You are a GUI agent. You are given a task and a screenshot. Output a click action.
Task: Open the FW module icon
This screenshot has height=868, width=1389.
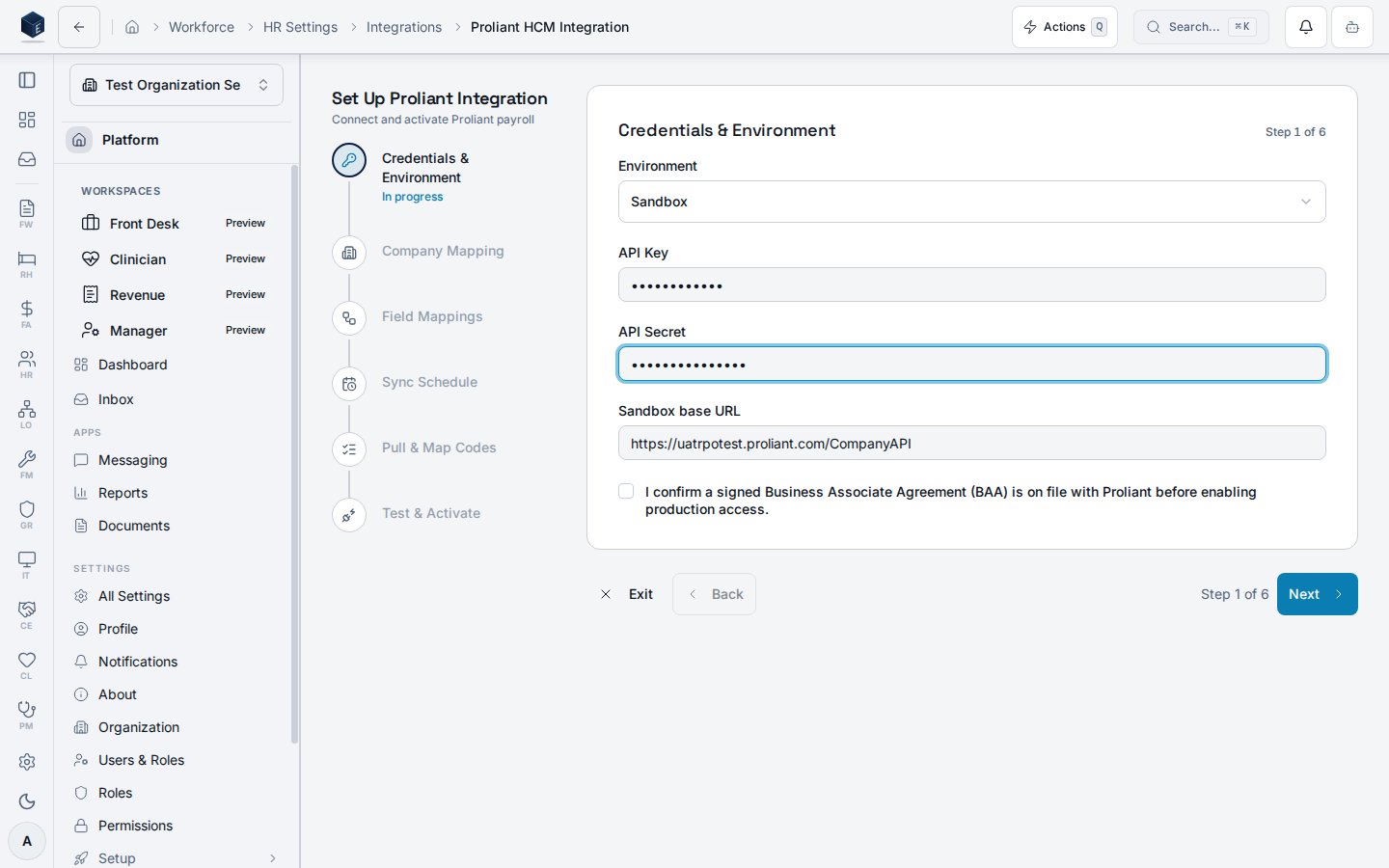pos(27,213)
